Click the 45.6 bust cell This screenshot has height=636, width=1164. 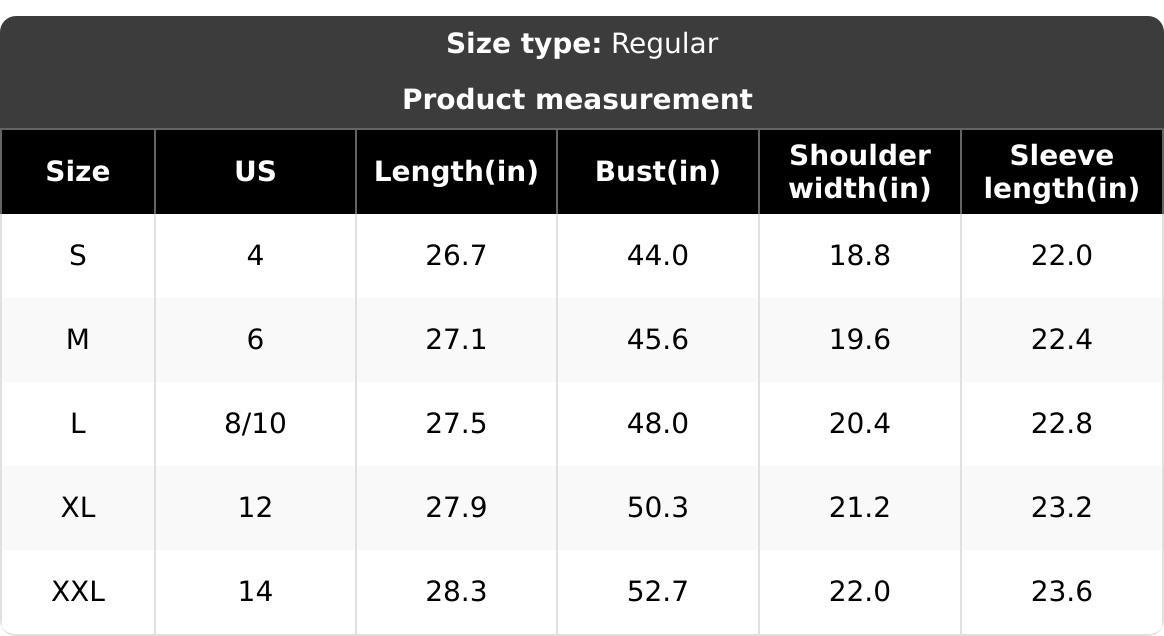[x=657, y=340]
